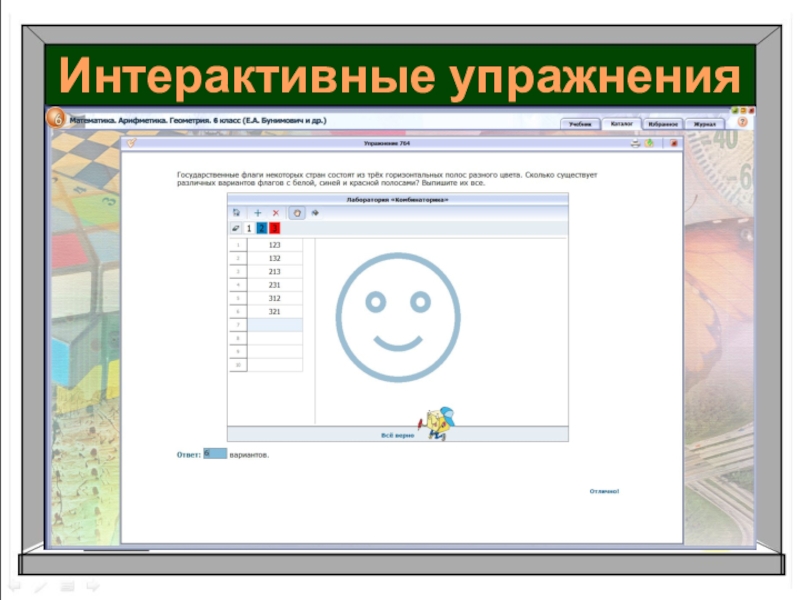Screen dimensions: 800x600
Task: Click the grade 6 orange logo icon
Action: (x=56, y=118)
